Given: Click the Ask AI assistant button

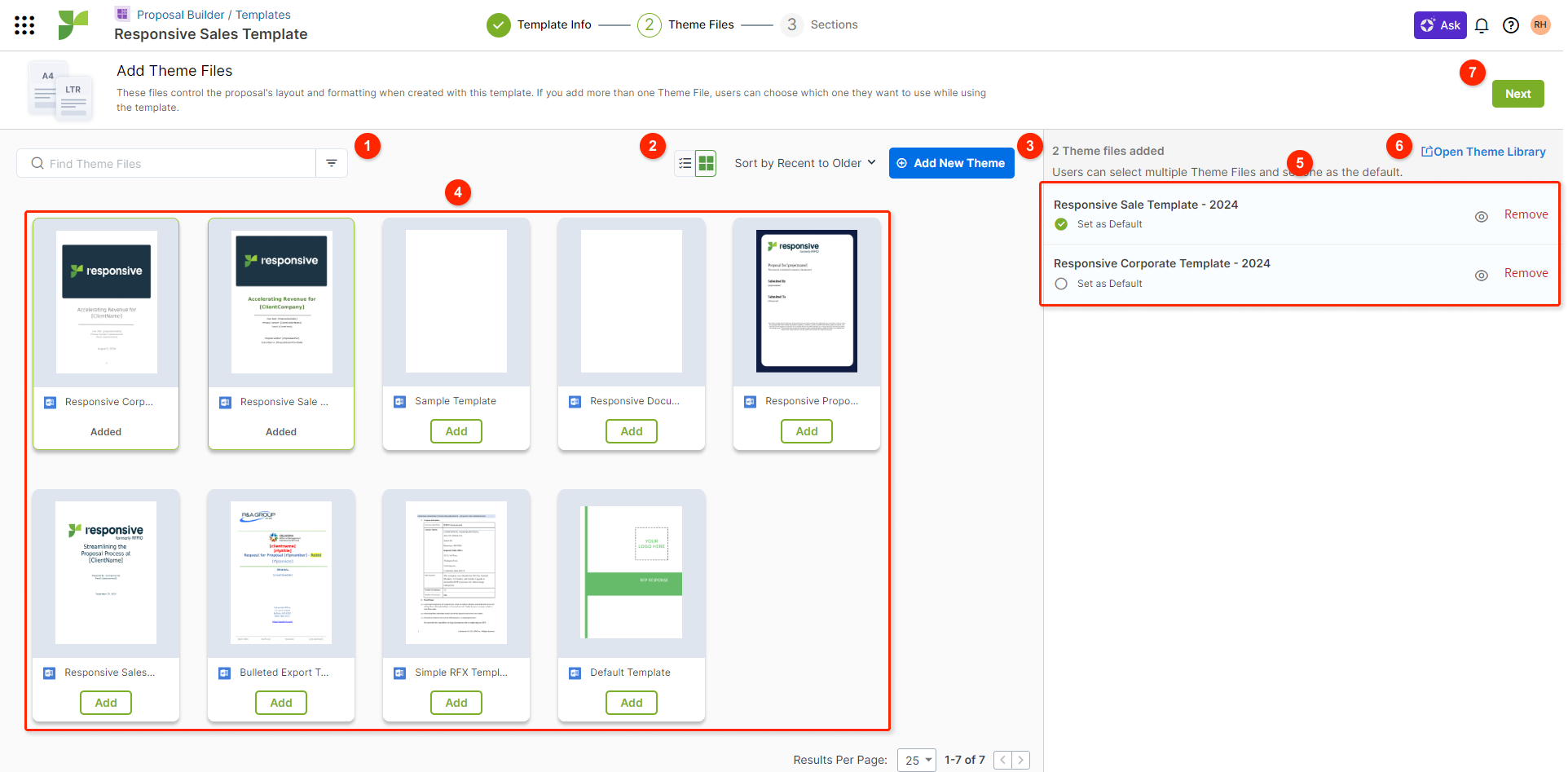Looking at the screenshot, I should 1440,25.
